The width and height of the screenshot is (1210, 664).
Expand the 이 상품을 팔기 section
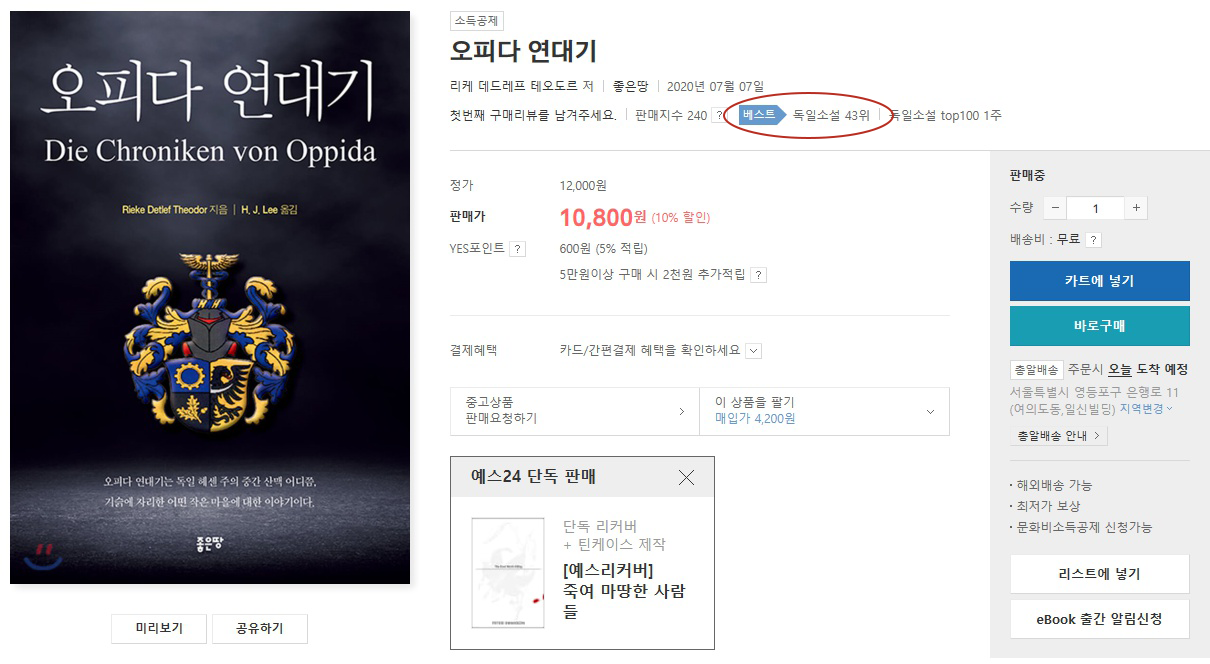click(x=824, y=410)
